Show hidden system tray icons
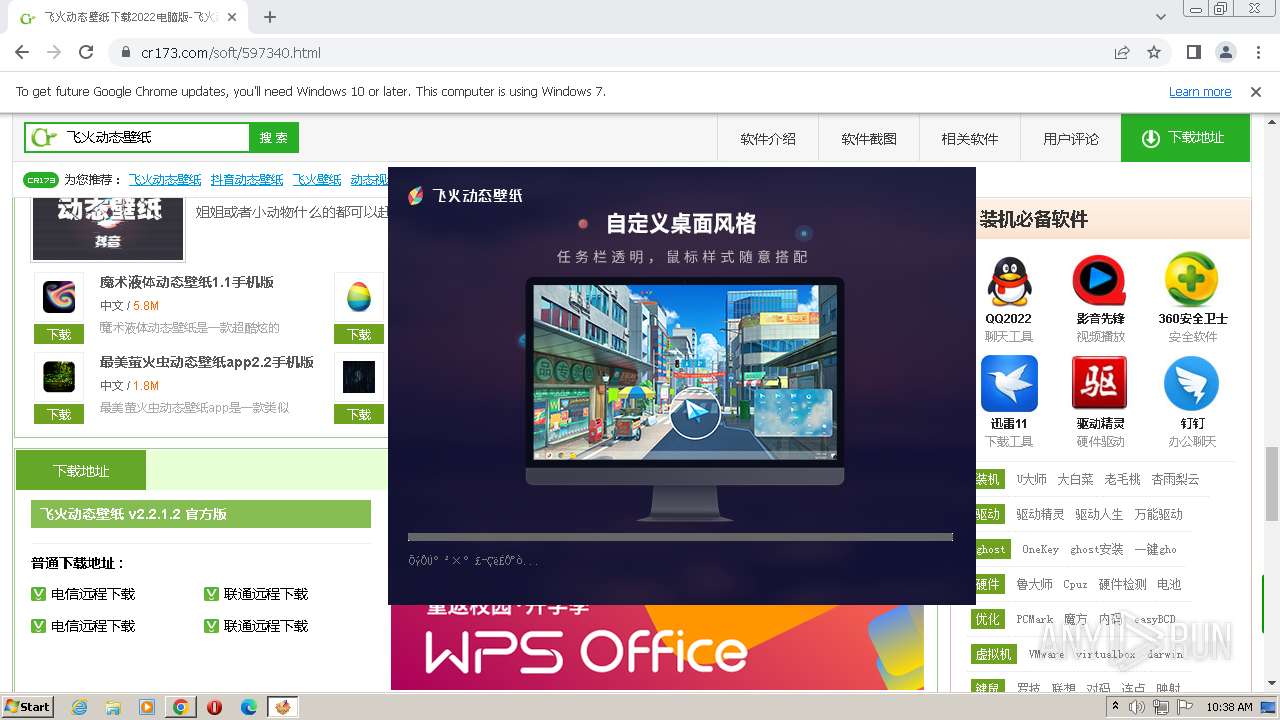Viewport: 1280px width, 720px height. point(1116,707)
